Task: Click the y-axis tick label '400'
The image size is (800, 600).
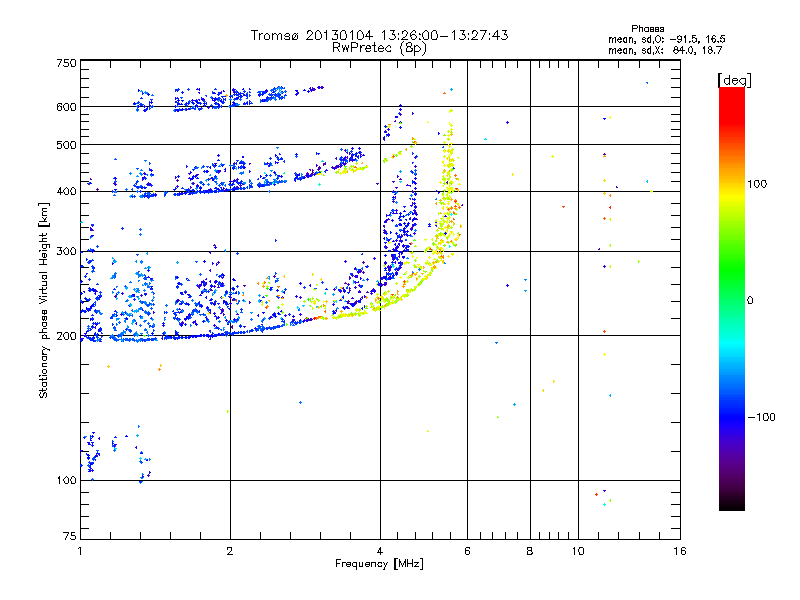Action: [66, 191]
